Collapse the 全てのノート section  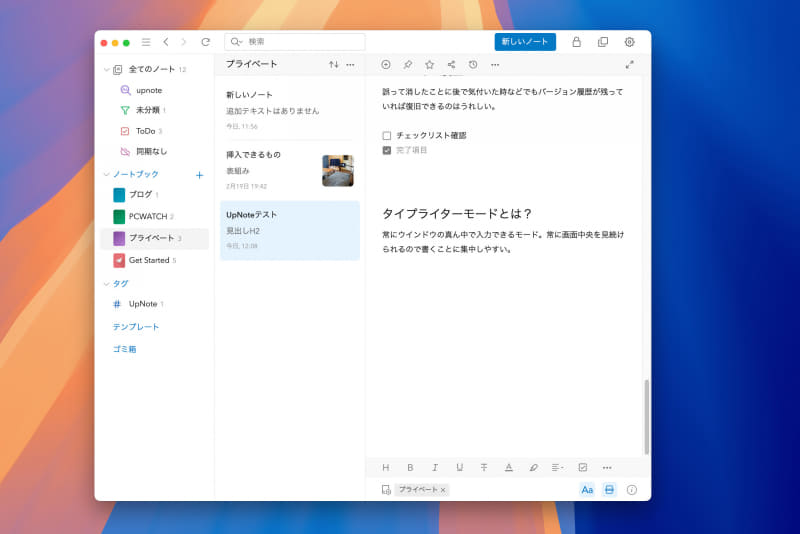(107, 69)
